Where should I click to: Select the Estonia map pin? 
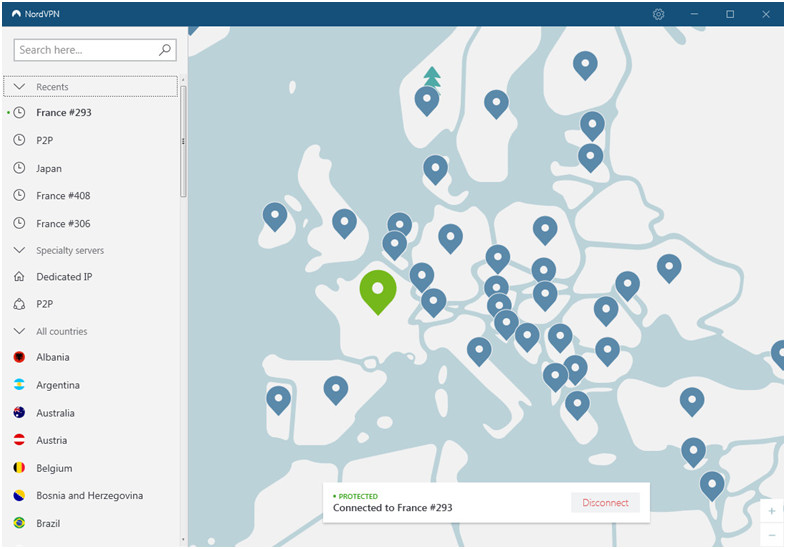pyautogui.click(x=592, y=125)
